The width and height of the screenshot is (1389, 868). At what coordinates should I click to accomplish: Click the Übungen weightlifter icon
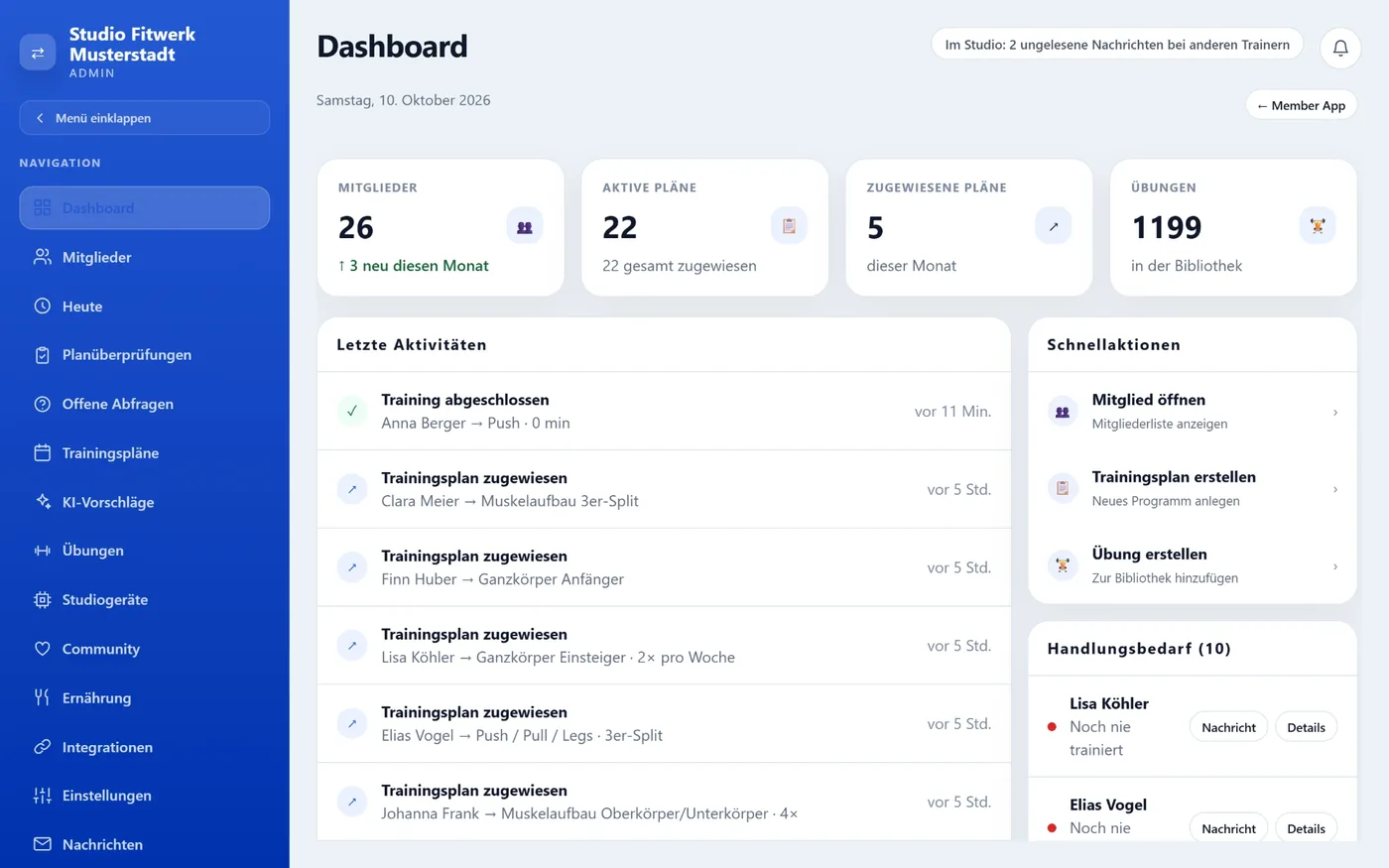point(1318,226)
